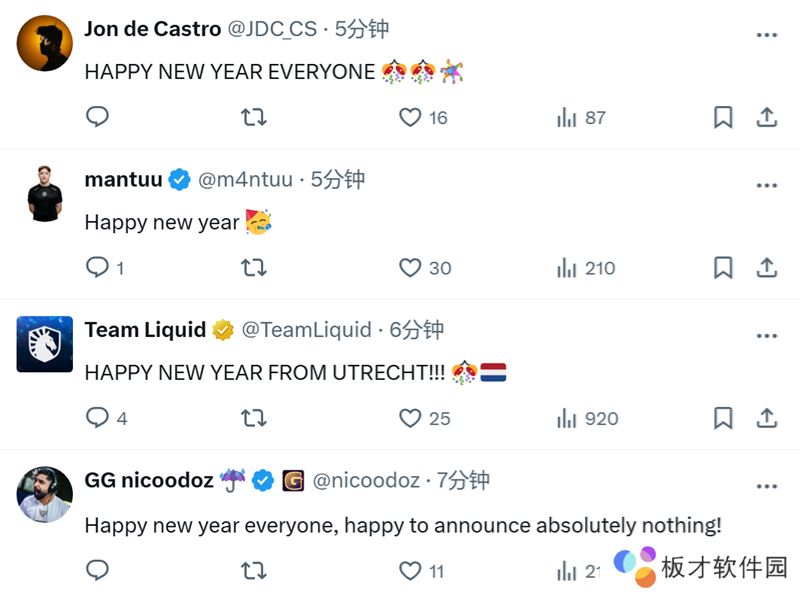800x592 pixels.
Task: Retweet mantuu's Happy new year post
Action: point(254,268)
